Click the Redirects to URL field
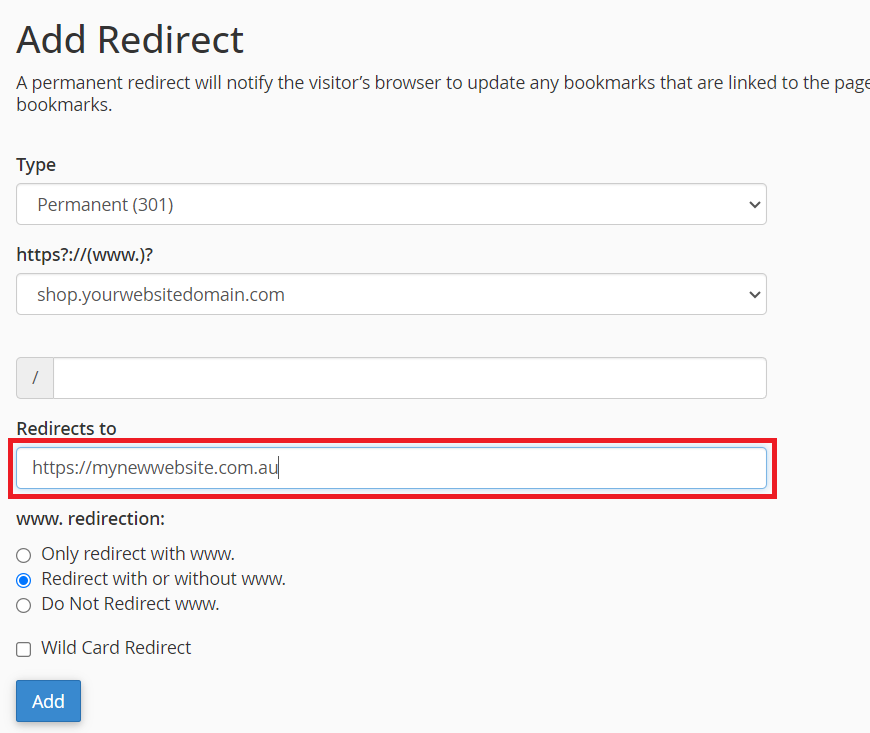The width and height of the screenshot is (870, 733). pyautogui.click(x=390, y=468)
